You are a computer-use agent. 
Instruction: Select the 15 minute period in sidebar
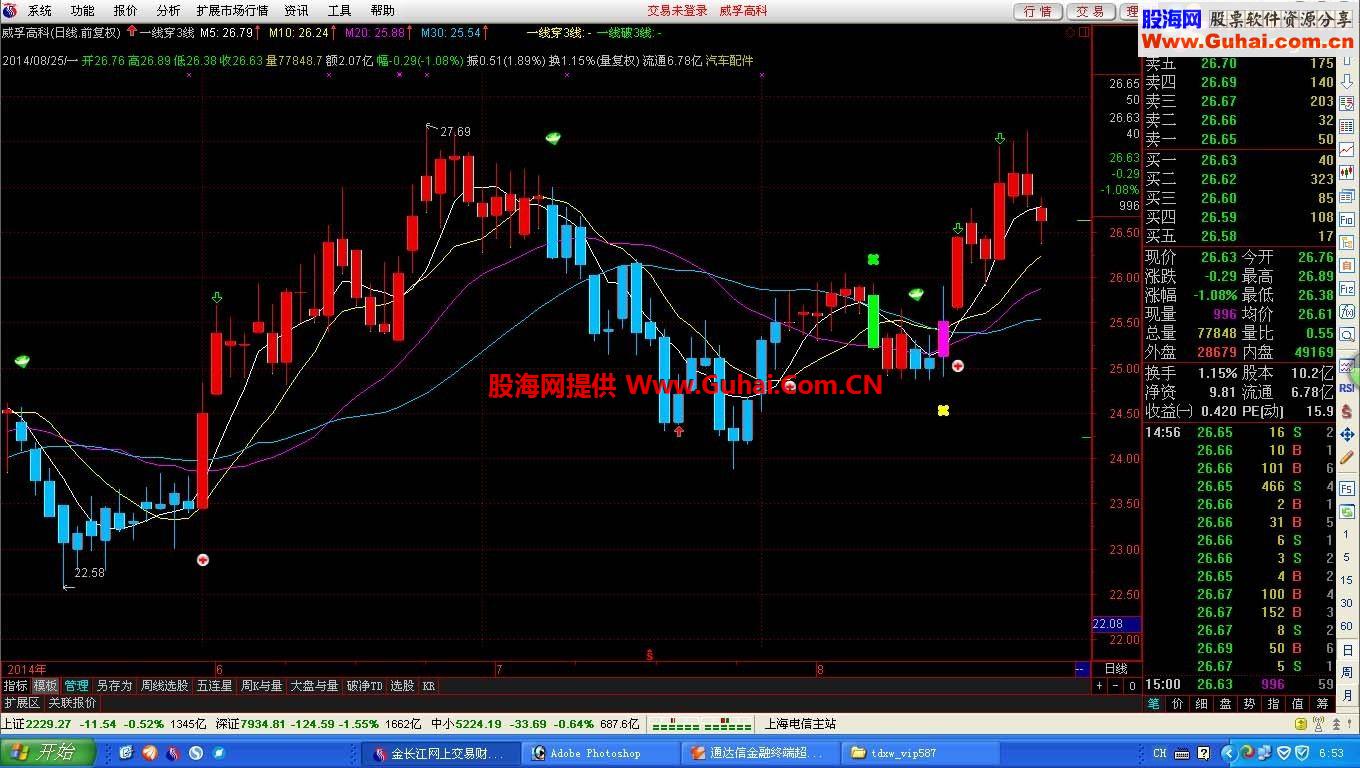[x=1347, y=580]
